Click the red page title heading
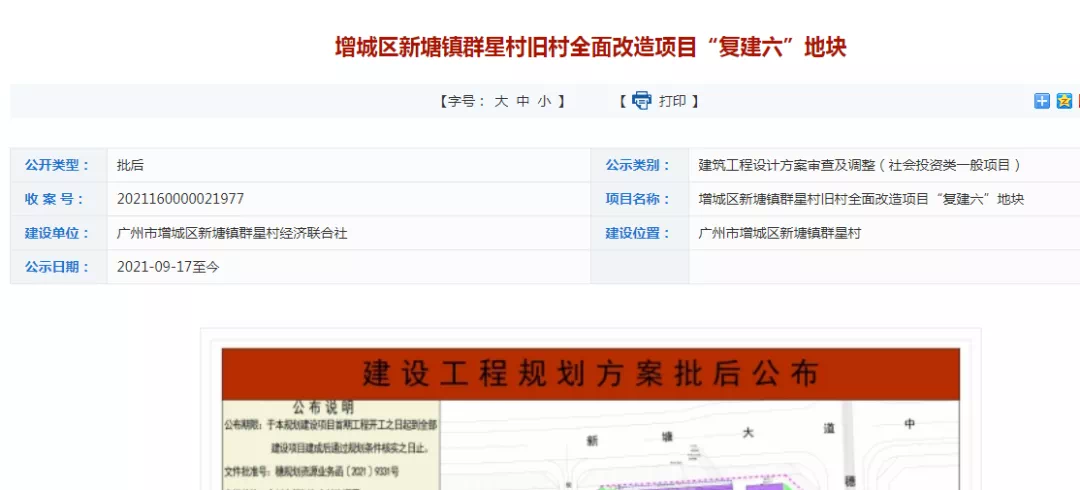The width and height of the screenshot is (1080, 490). click(x=590, y=47)
